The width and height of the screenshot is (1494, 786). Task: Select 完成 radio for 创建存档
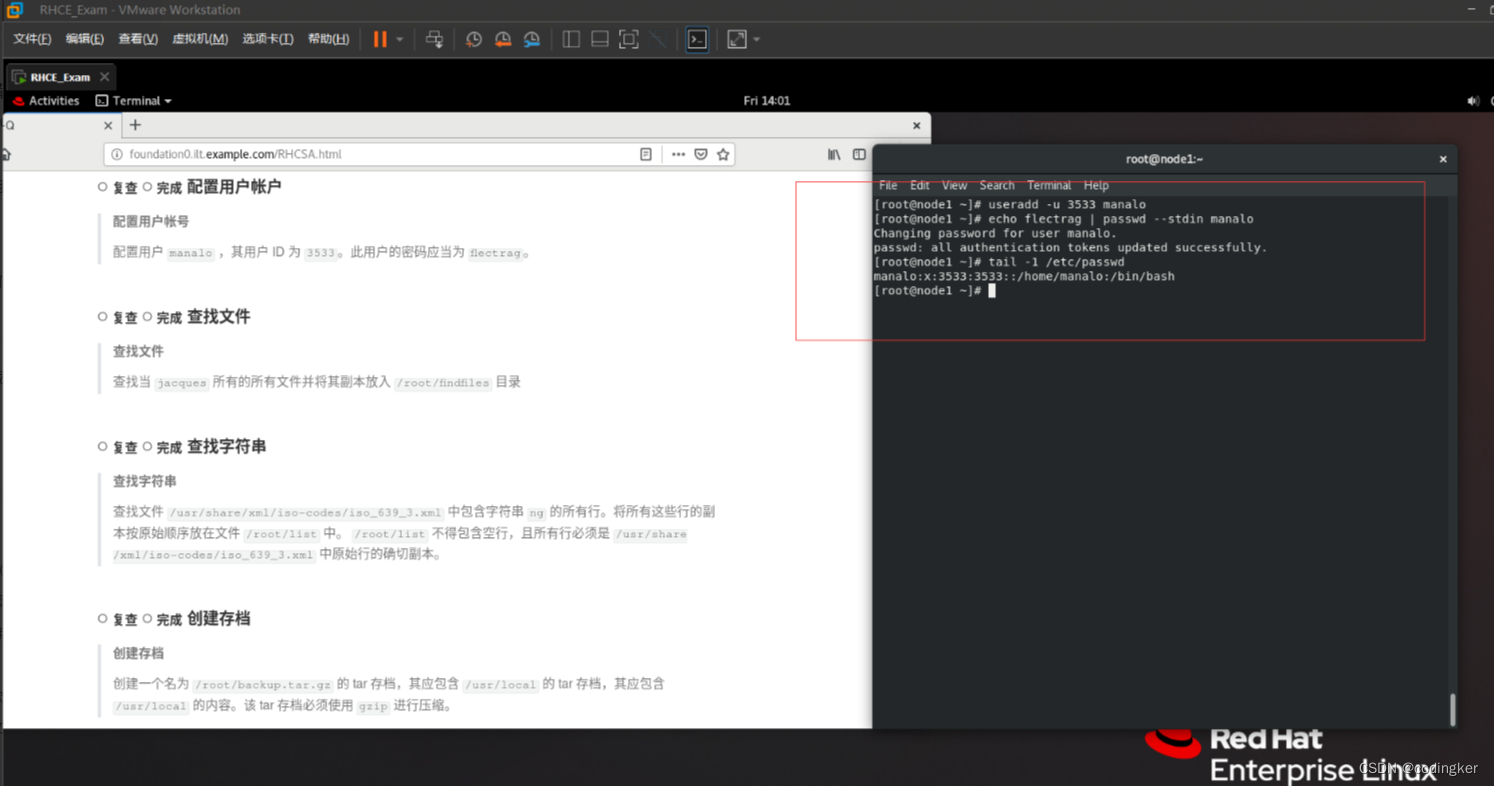[147, 619]
